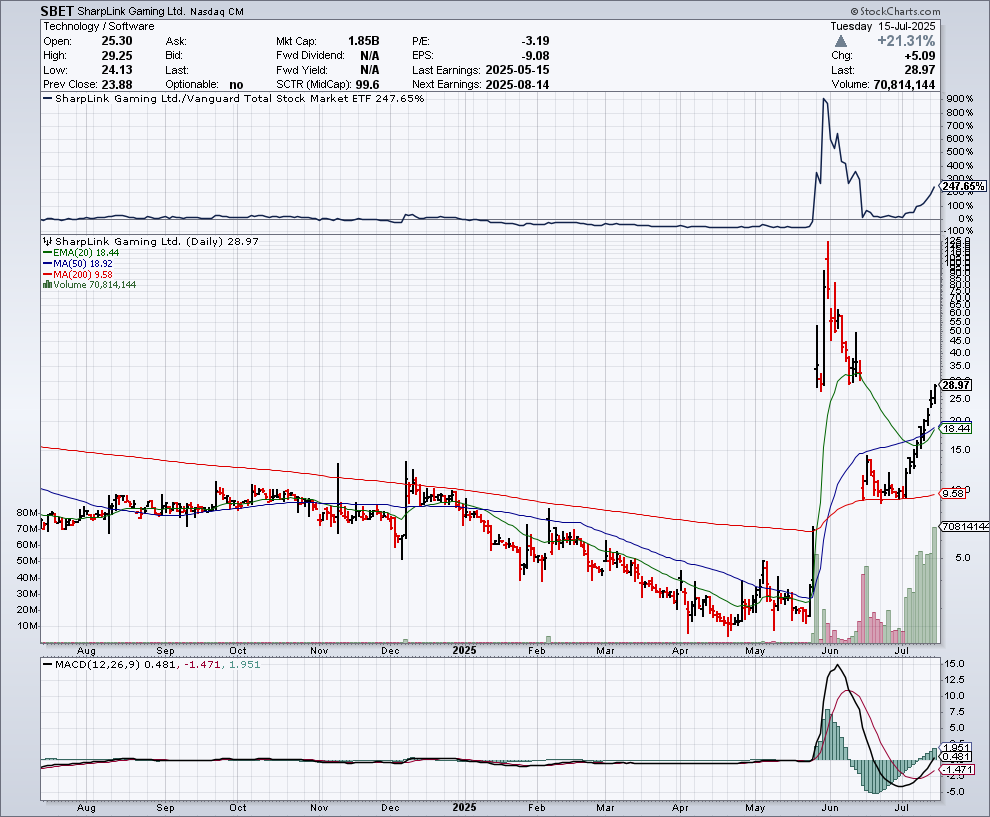Click the Last value 28.97 in the header

point(920,70)
